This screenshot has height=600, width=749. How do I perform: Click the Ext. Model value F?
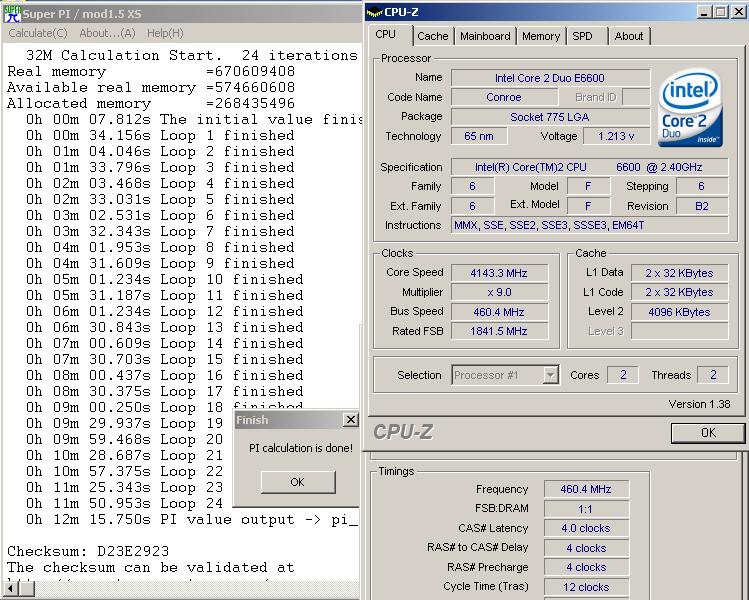tap(588, 206)
